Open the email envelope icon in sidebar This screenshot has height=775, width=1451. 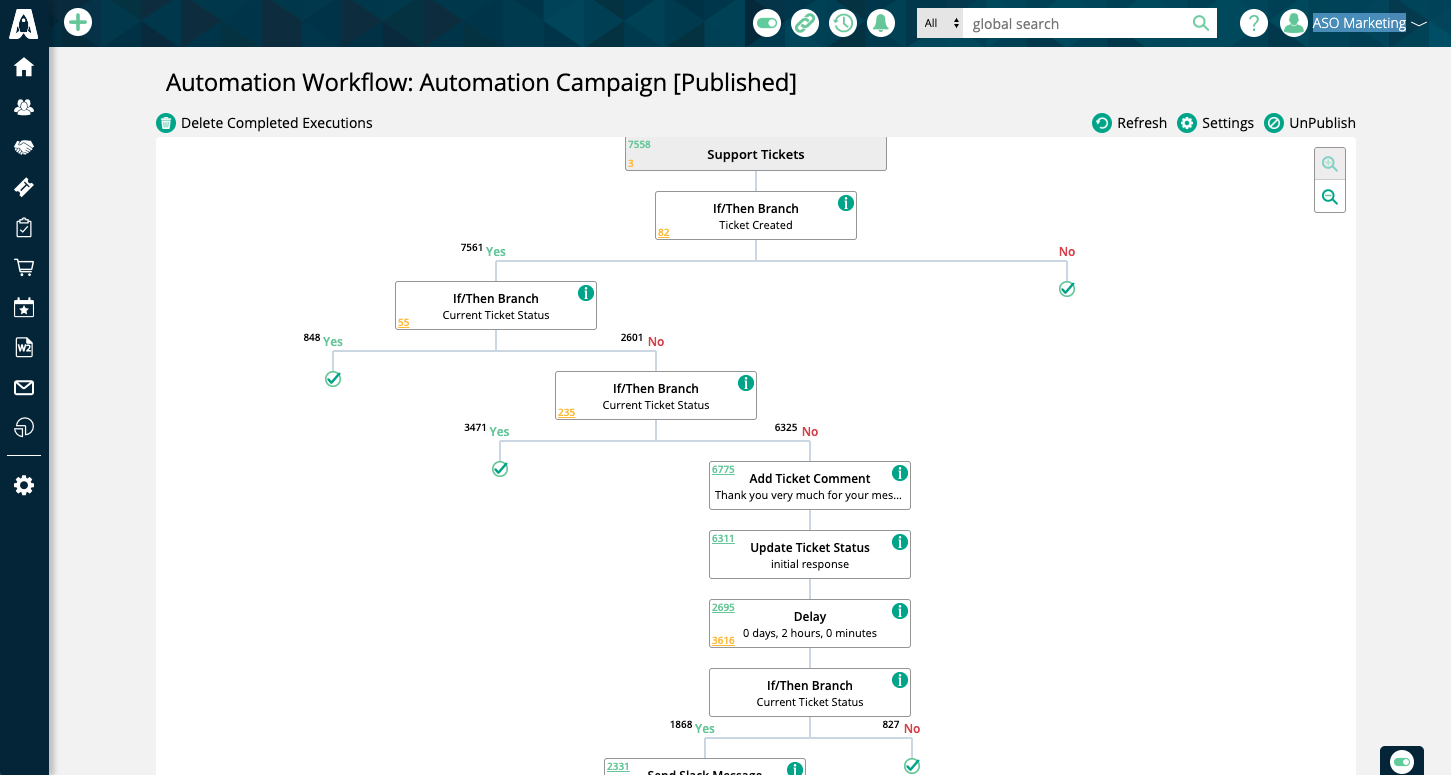pyautogui.click(x=24, y=388)
